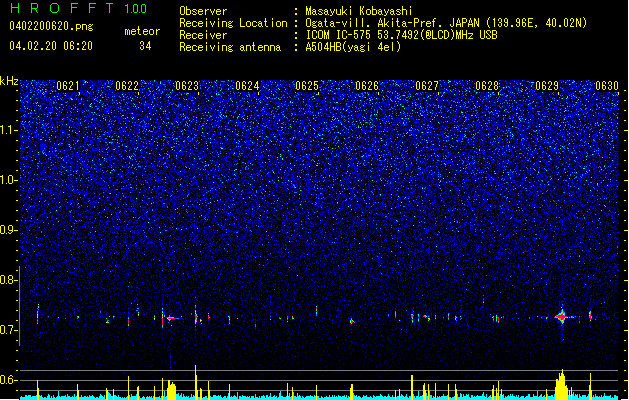629x400 pixels.
Task: Click the 0626 time marker
Action: 367,86
